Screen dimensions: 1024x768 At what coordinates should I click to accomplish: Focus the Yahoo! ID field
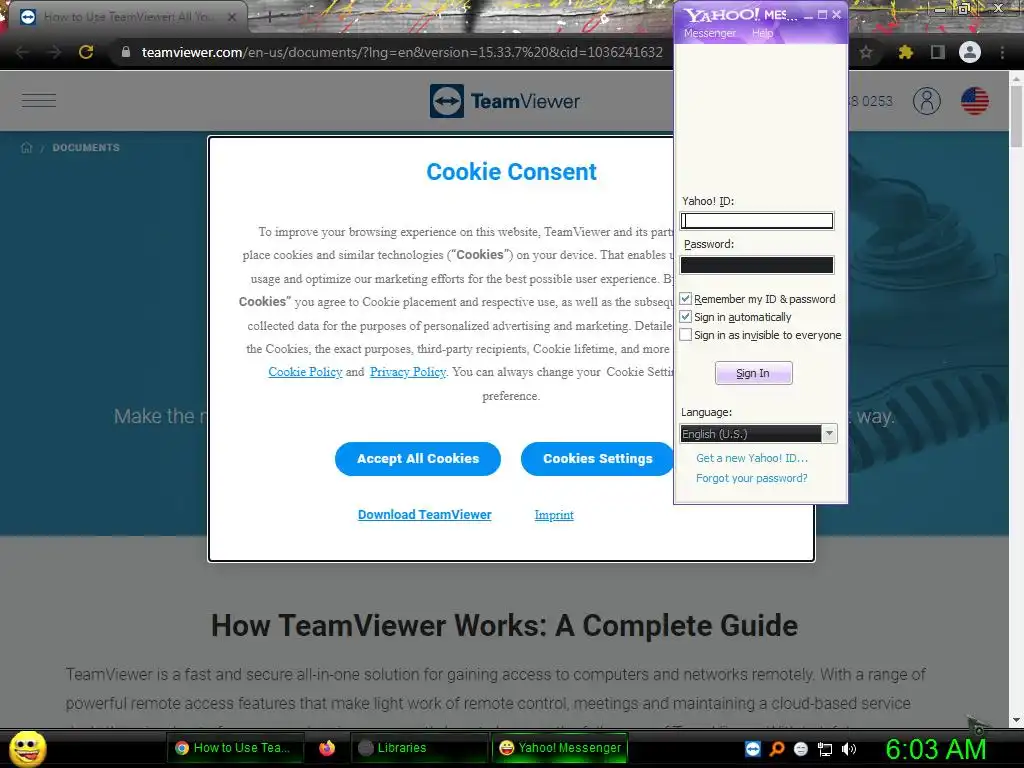[x=757, y=221]
